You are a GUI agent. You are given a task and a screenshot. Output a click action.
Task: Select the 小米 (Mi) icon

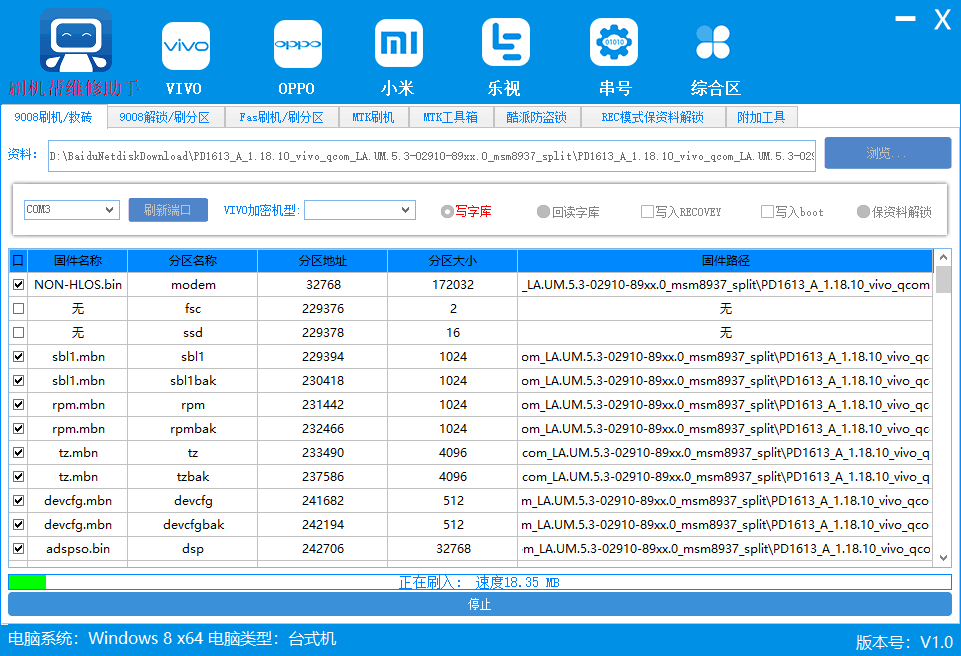coord(398,43)
